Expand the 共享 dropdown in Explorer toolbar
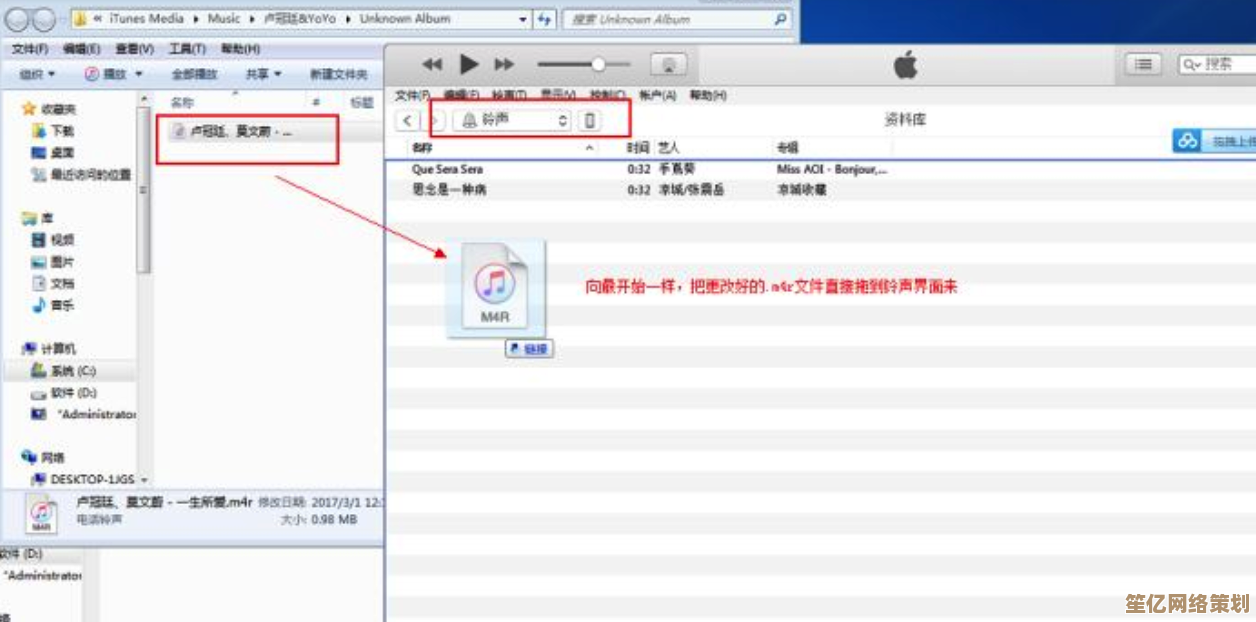This screenshot has width=1256, height=622. (x=264, y=74)
